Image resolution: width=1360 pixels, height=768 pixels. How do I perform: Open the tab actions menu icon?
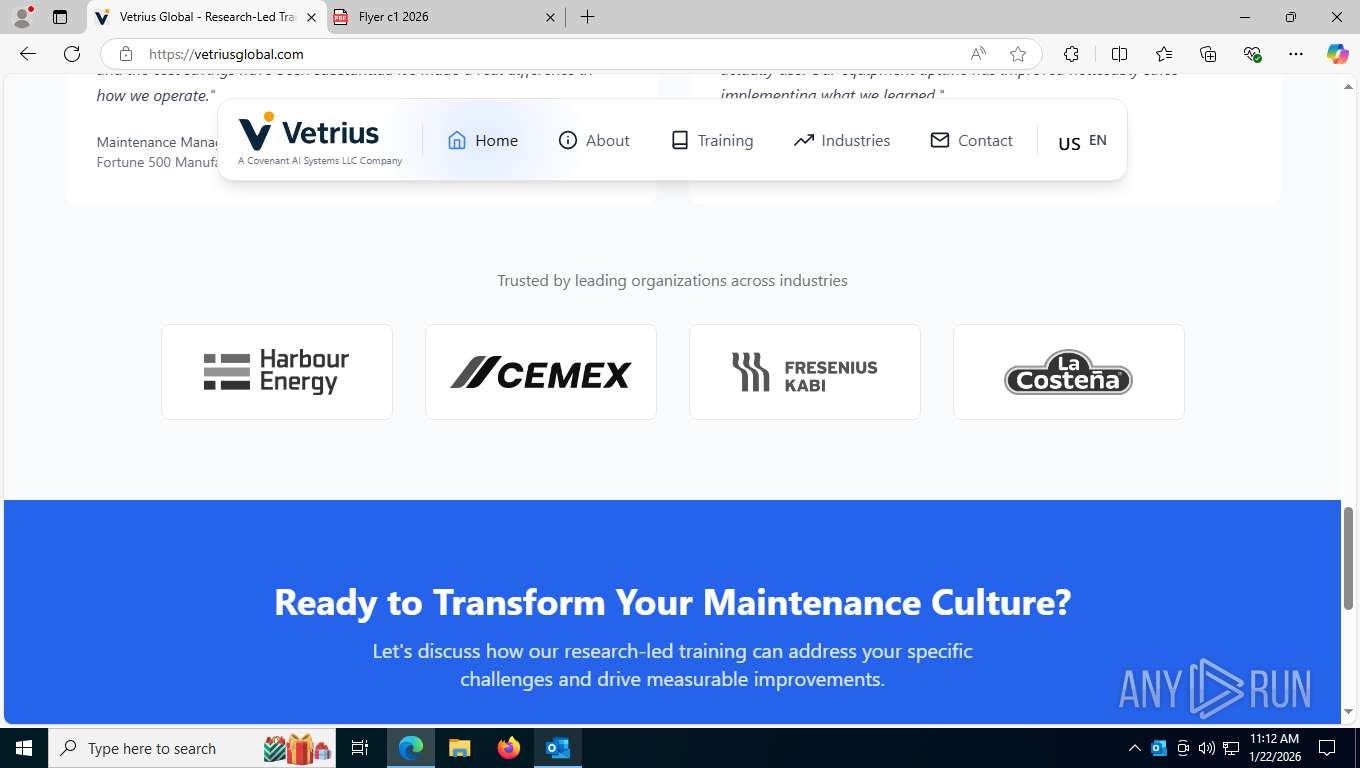(60, 17)
